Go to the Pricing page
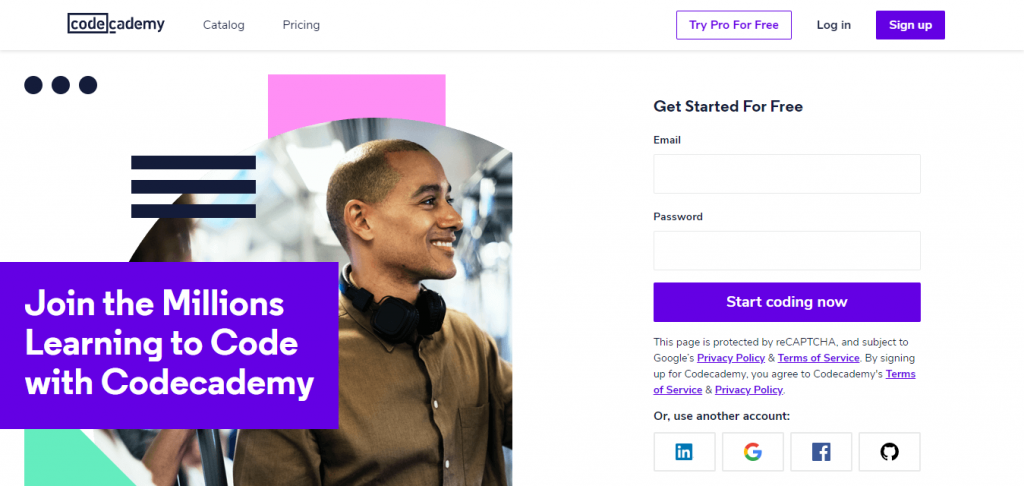Screen dimensions: 1024x486 pyautogui.click(x=301, y=25)
